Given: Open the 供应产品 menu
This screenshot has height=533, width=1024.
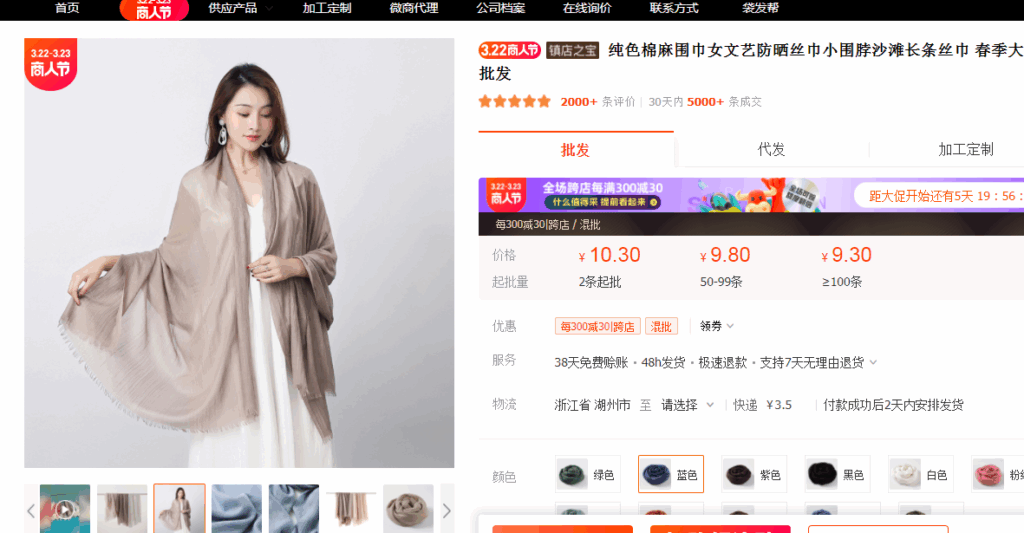Looking at the screenshot, I should pyautogui.click(x=240, y=8).
